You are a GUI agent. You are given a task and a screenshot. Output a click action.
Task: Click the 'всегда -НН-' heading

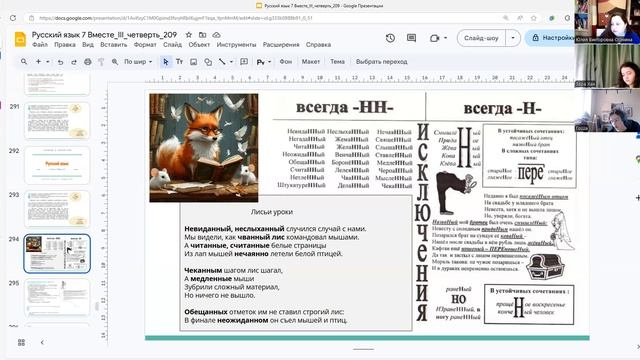[x=345, y=107]
